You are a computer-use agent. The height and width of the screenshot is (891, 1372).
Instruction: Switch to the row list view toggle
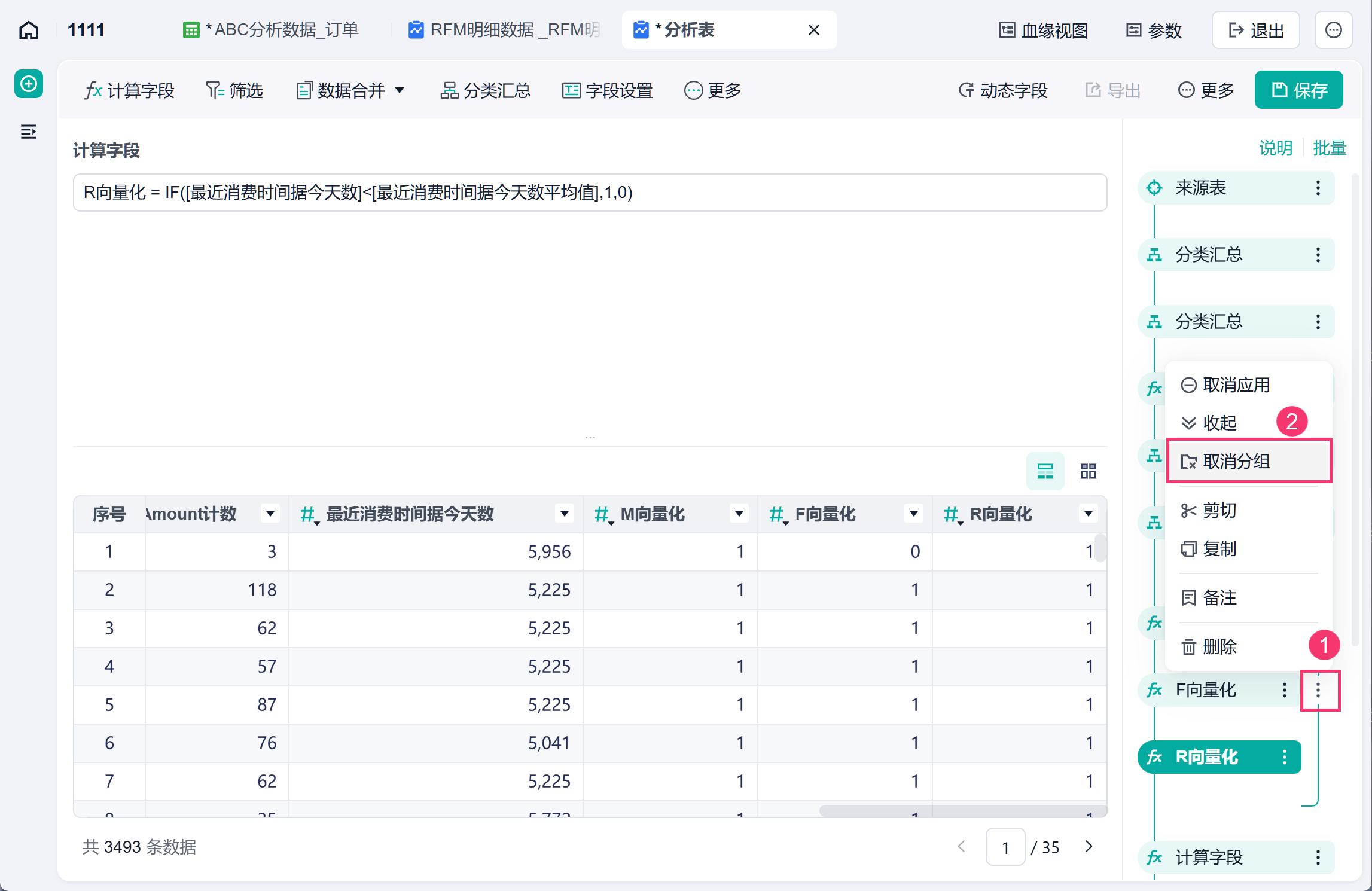pos(1045,471)
